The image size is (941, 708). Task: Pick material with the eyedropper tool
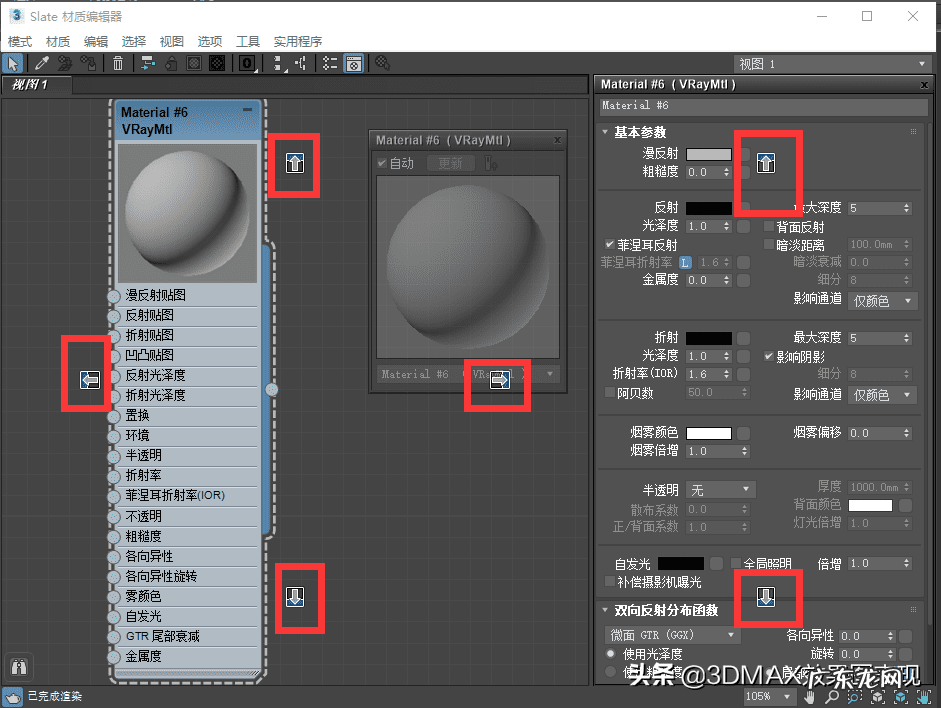click(42, 63)
